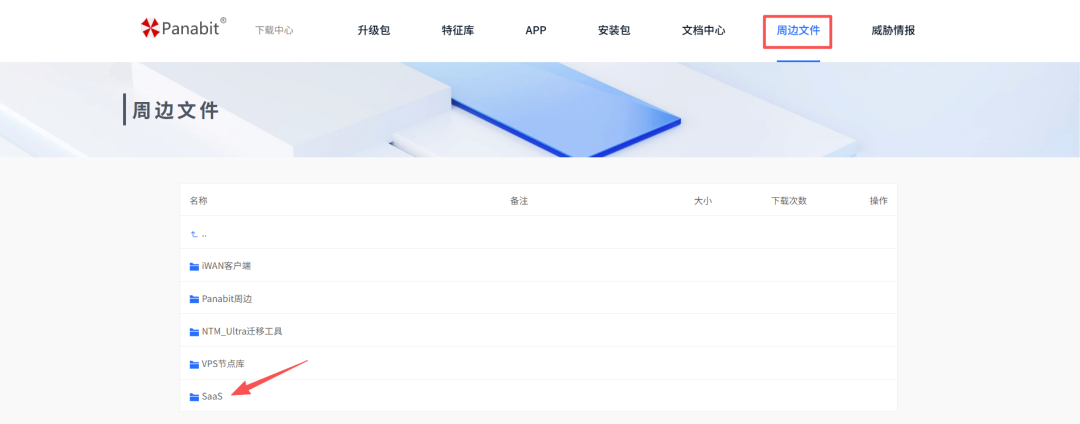
Task: Select the 周边文件 tab
Action: pos(798,30)
